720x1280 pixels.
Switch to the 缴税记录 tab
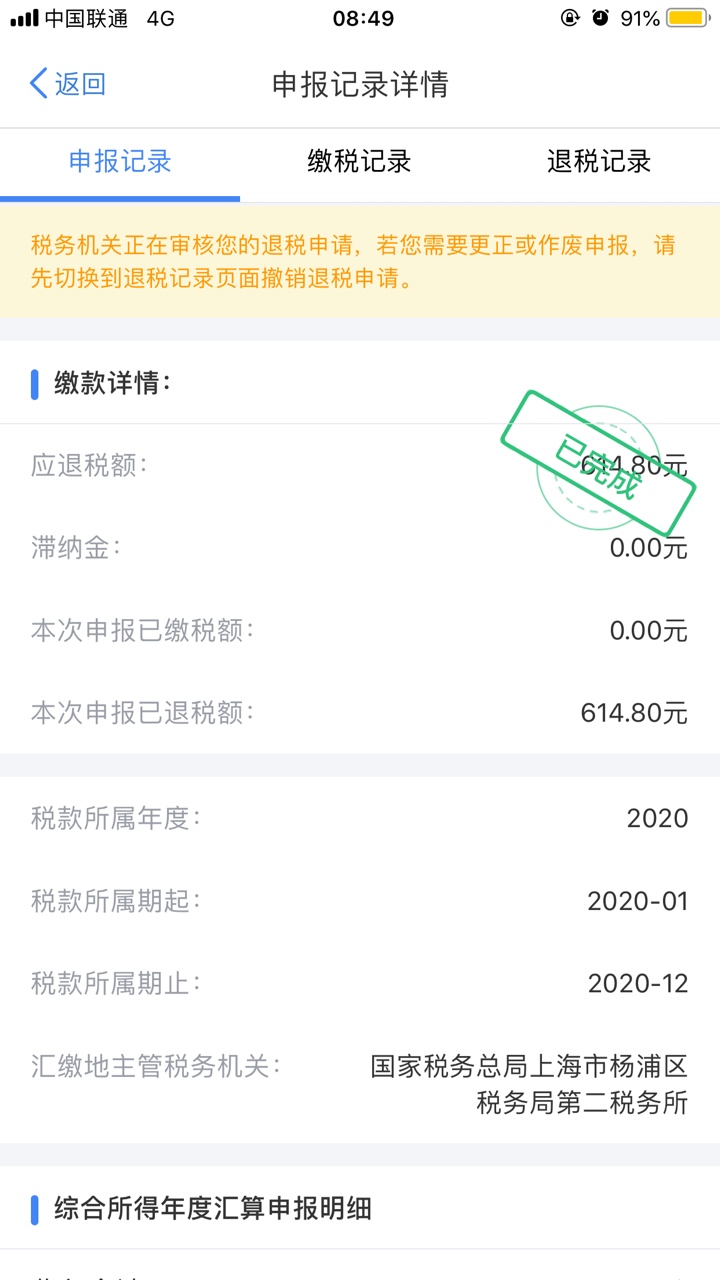[x=359, y=162]
